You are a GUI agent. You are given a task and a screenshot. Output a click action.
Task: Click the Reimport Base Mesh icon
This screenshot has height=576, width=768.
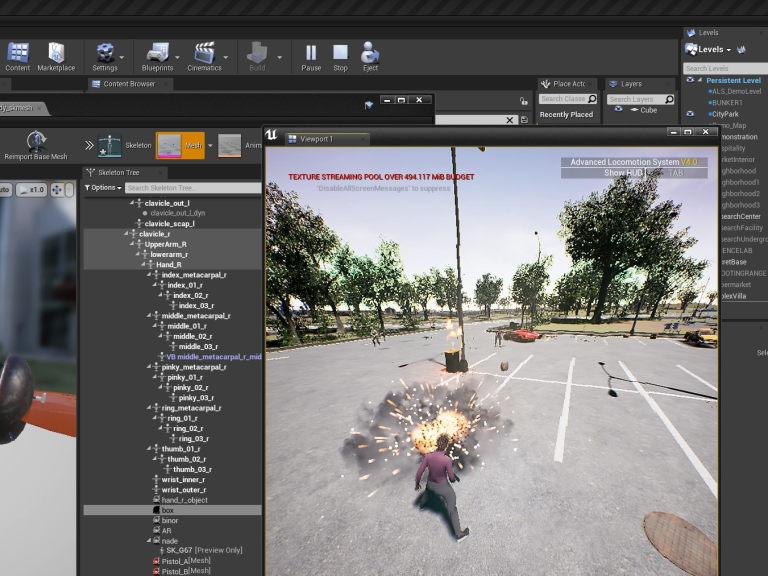36,141
